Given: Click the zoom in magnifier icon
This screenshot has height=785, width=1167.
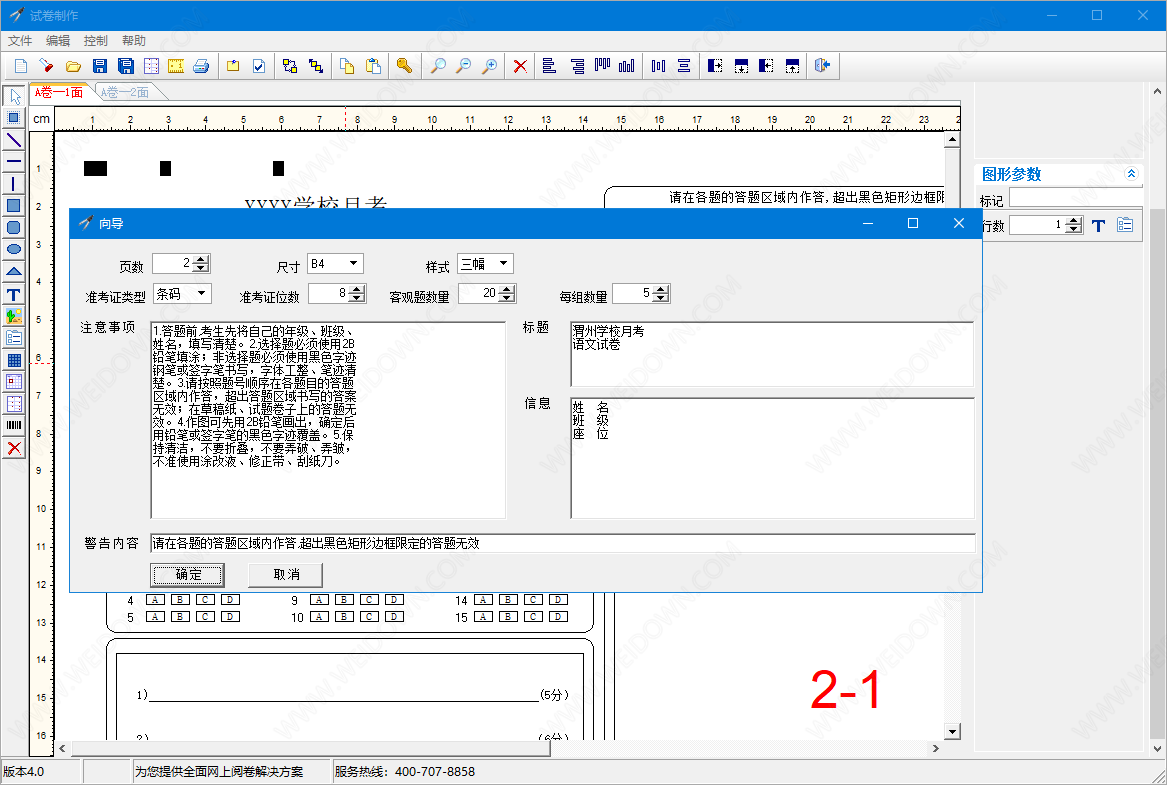Looking at the screenshot, I should coord(489,66).
